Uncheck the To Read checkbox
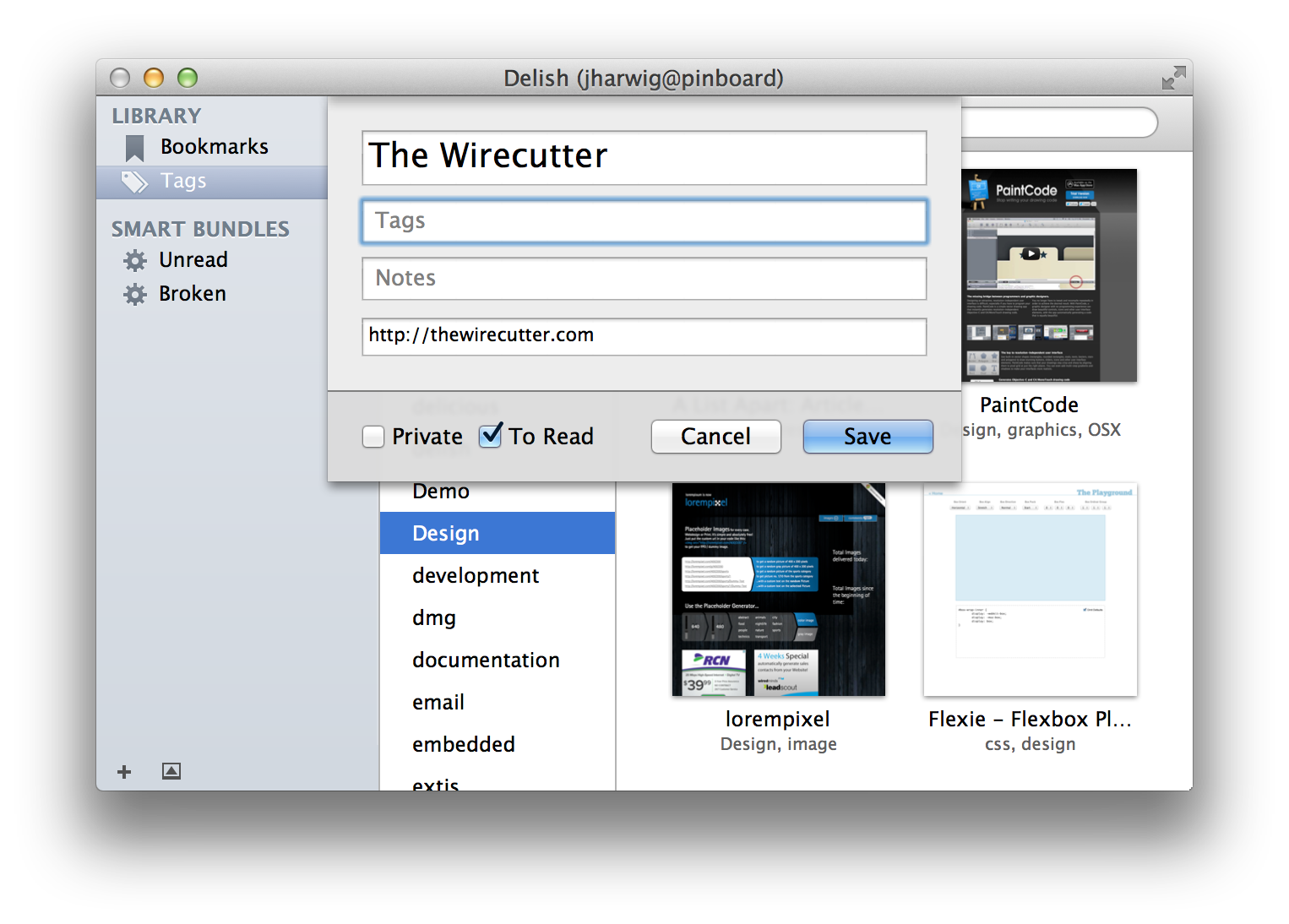 tap(491, 435)
